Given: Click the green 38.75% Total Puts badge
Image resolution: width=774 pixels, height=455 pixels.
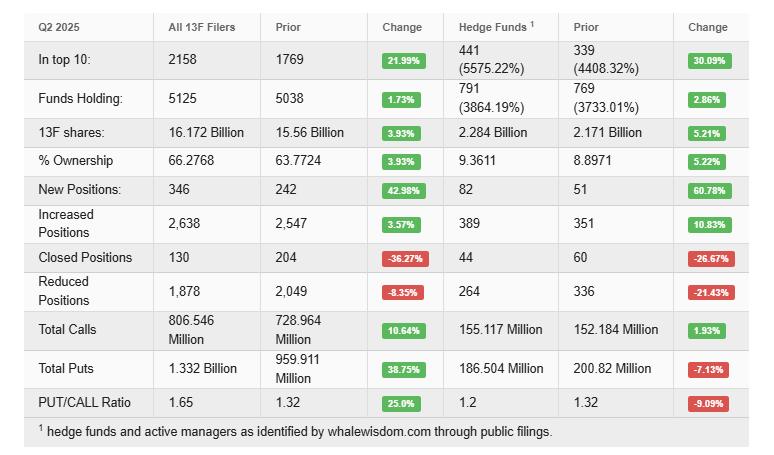Looking at the screenshot, I should coord(403,370).
